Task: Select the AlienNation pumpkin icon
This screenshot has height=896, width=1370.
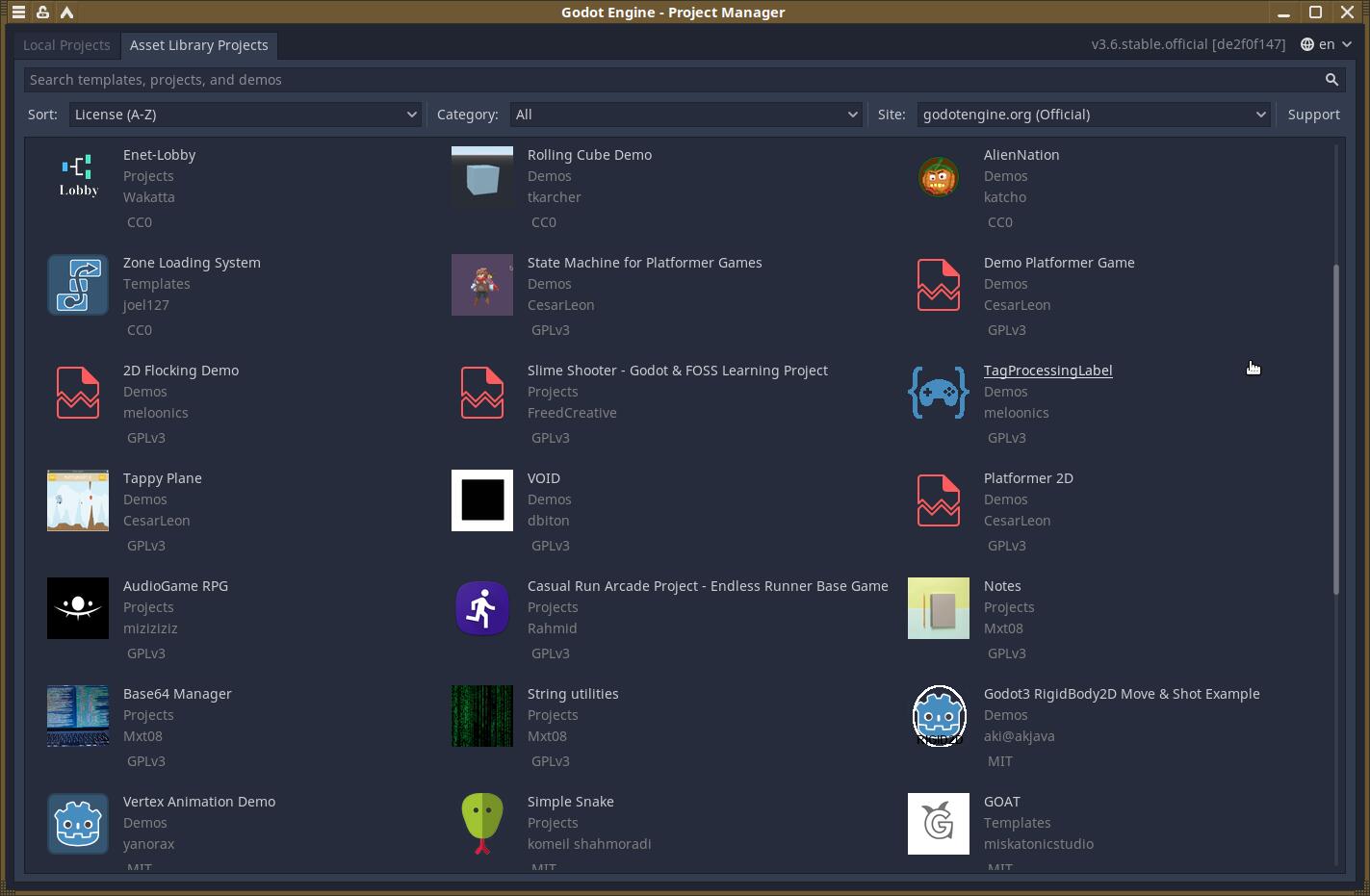Action: [x=938, y=177]
